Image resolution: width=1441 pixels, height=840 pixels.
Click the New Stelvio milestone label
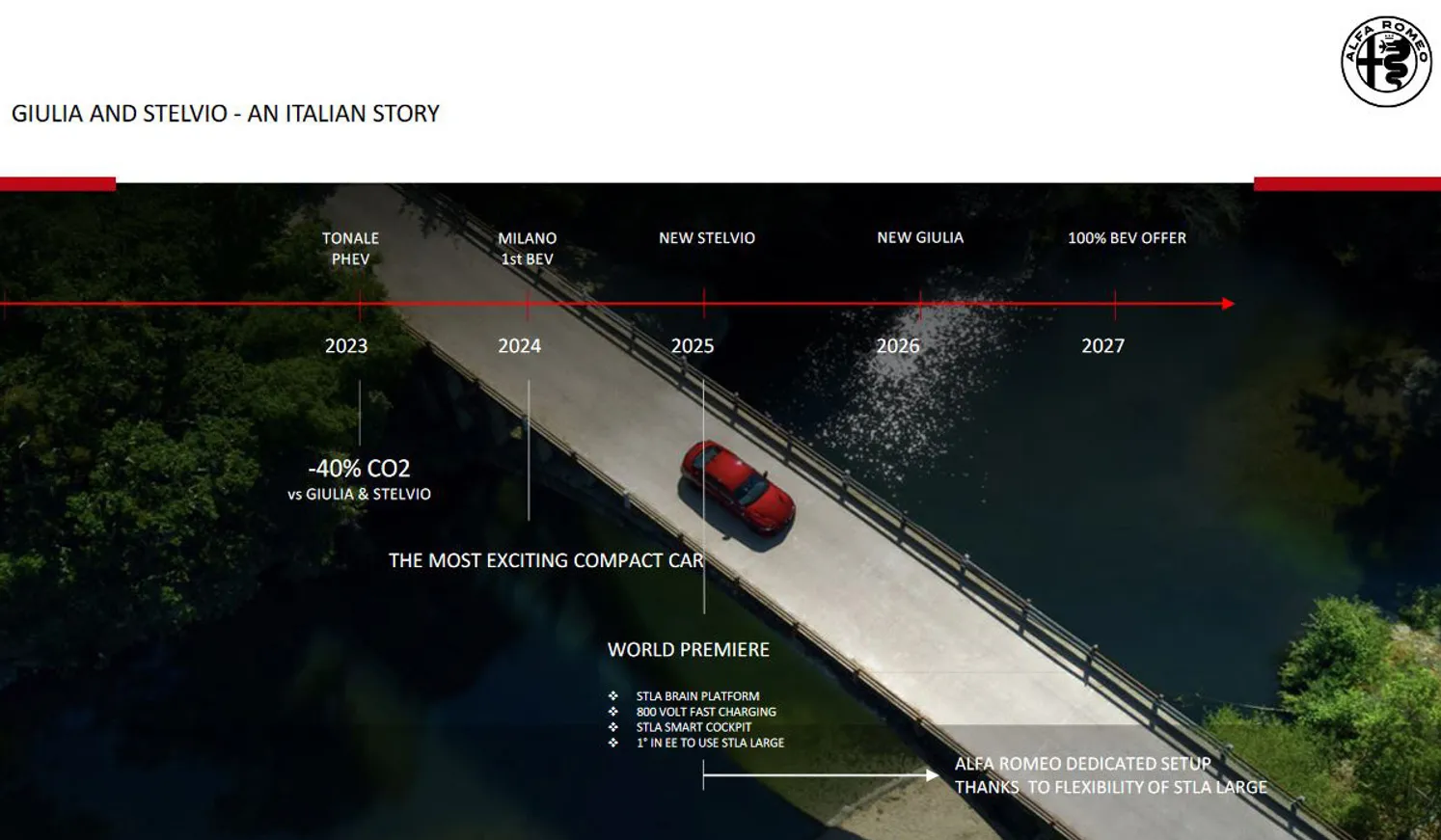[707, 238]
